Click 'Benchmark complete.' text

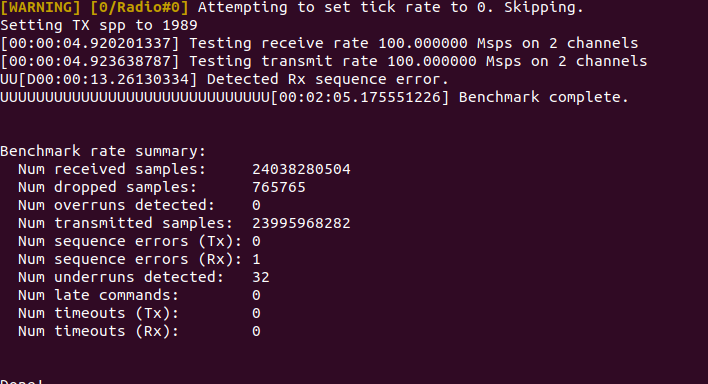click(x=544, y=98)
